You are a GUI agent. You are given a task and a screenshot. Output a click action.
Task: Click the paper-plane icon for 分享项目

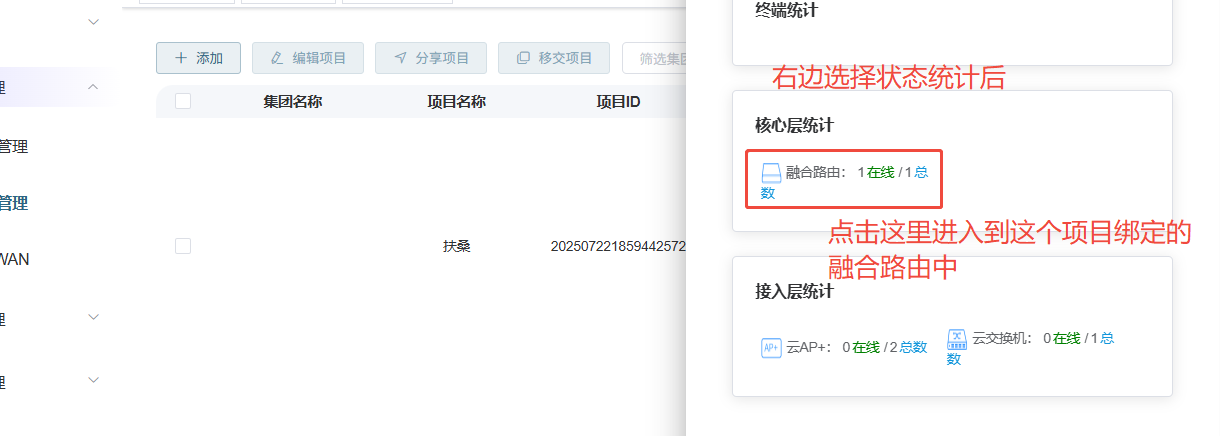tap(400, 58)
